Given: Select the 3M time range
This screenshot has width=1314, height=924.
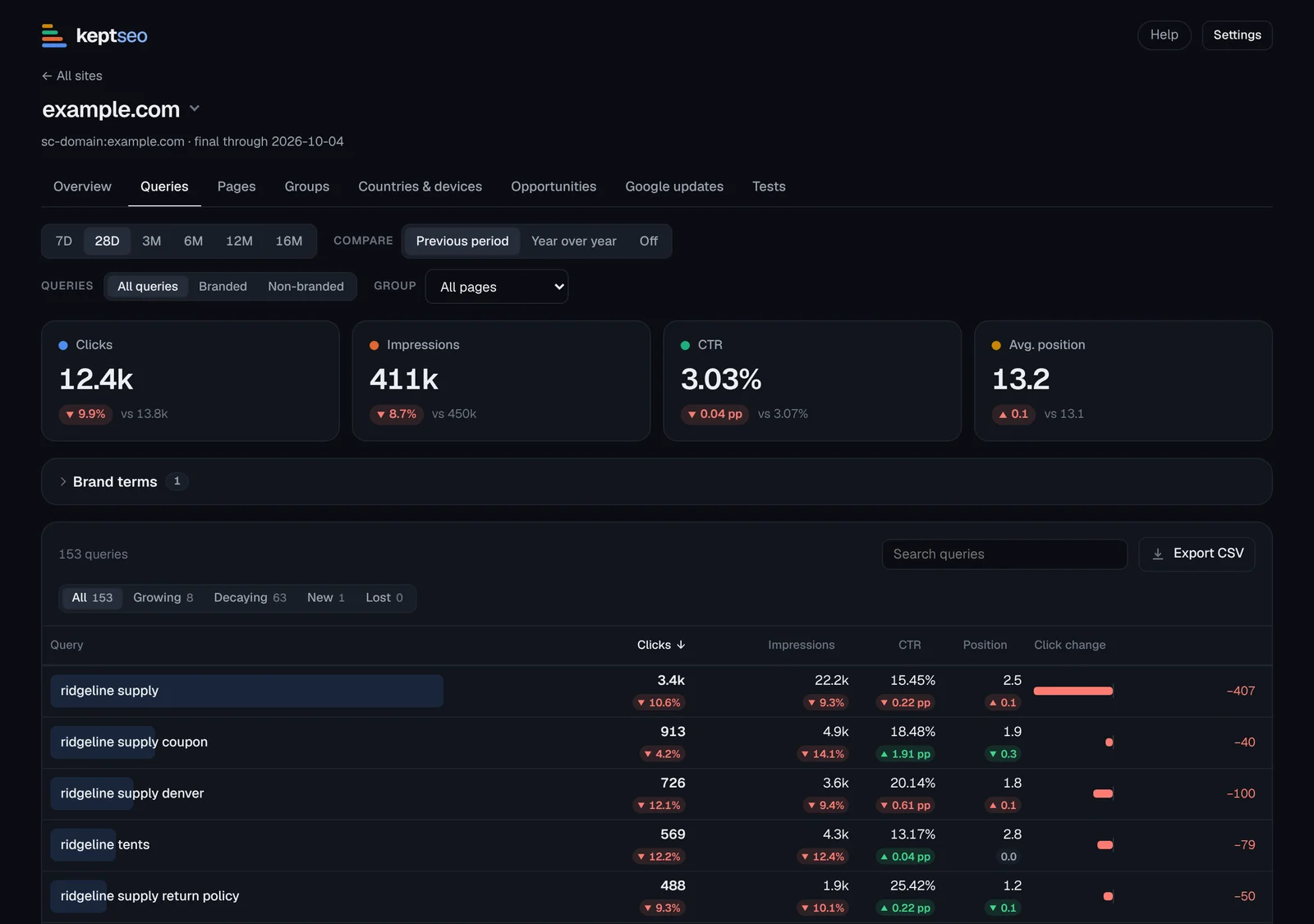Looking at the screenshot, I should pyautogui.click(x=152, y=241).
